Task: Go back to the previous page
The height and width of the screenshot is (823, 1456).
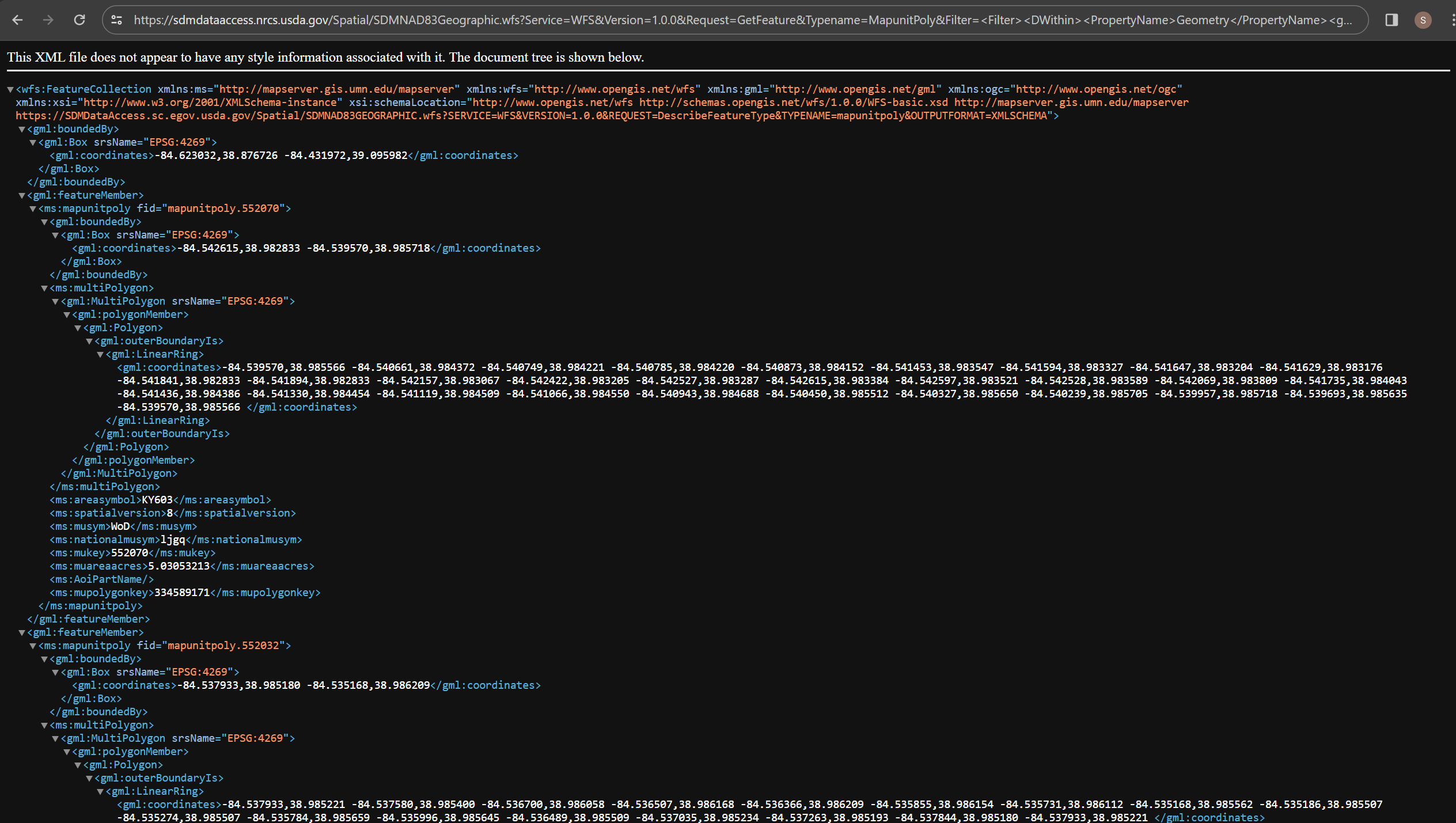Action: tap(17, 20)
